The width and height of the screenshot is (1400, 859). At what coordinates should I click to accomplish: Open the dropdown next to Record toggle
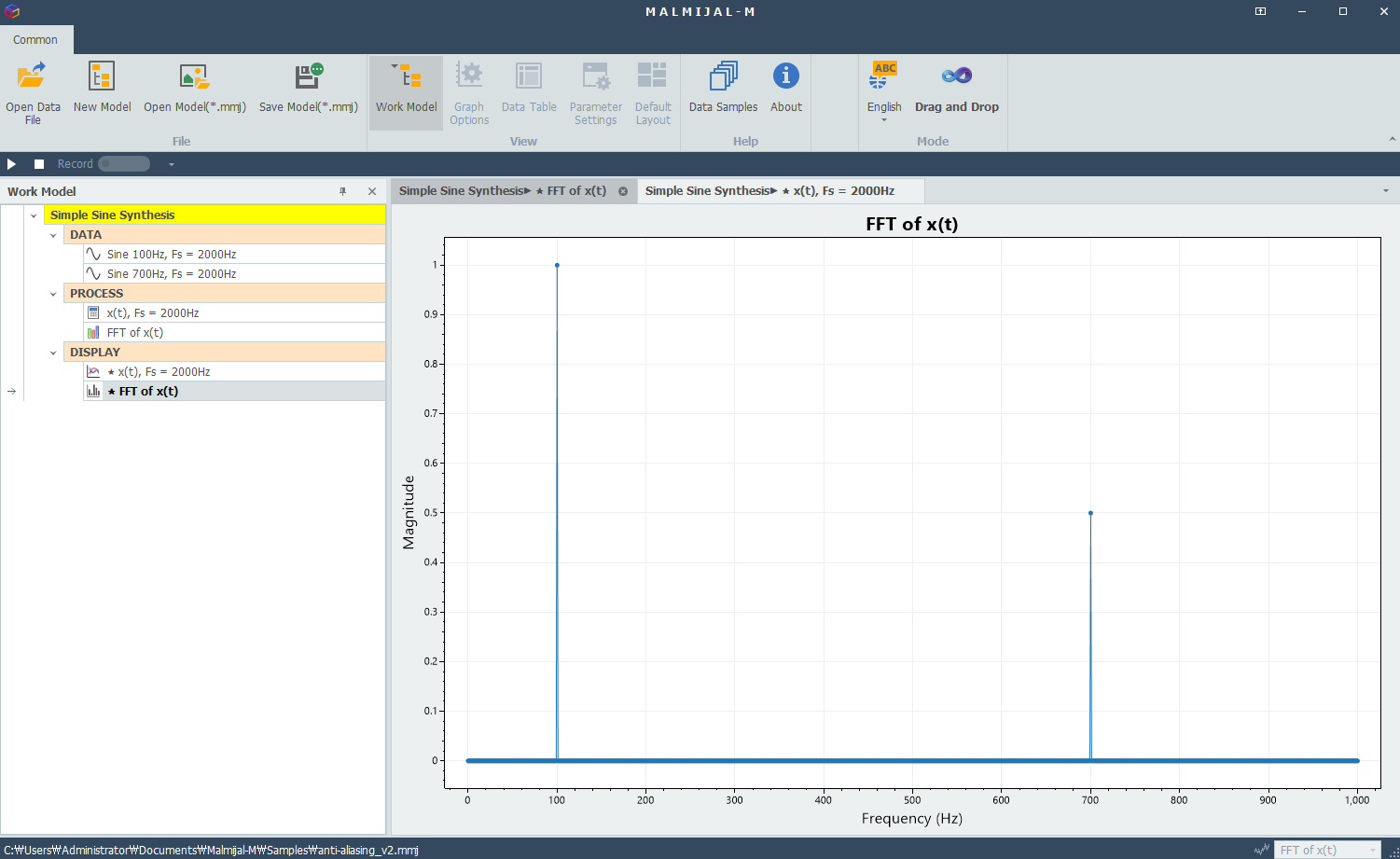[x=172, y=164]
